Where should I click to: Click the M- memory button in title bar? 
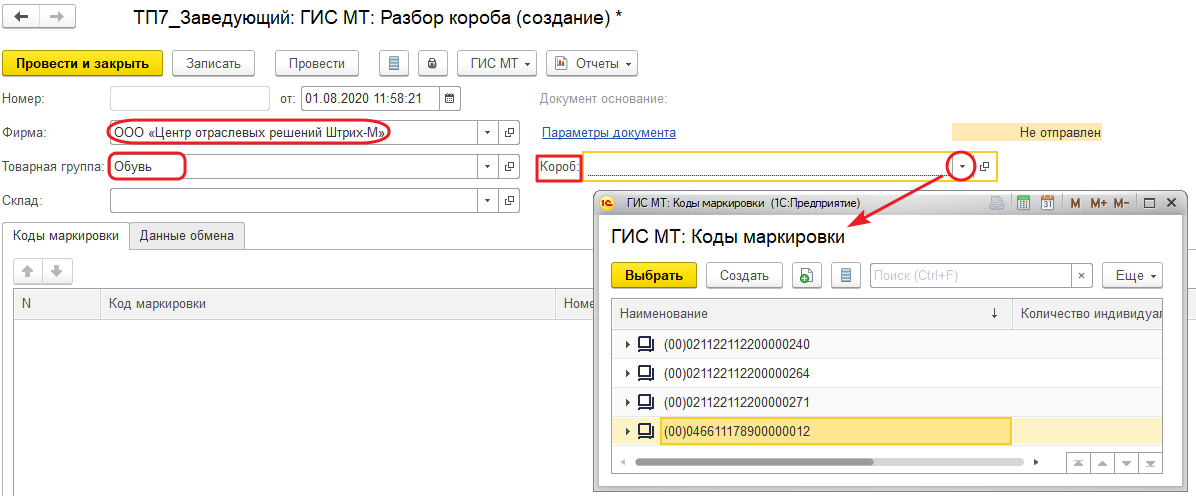(1121, 203)
